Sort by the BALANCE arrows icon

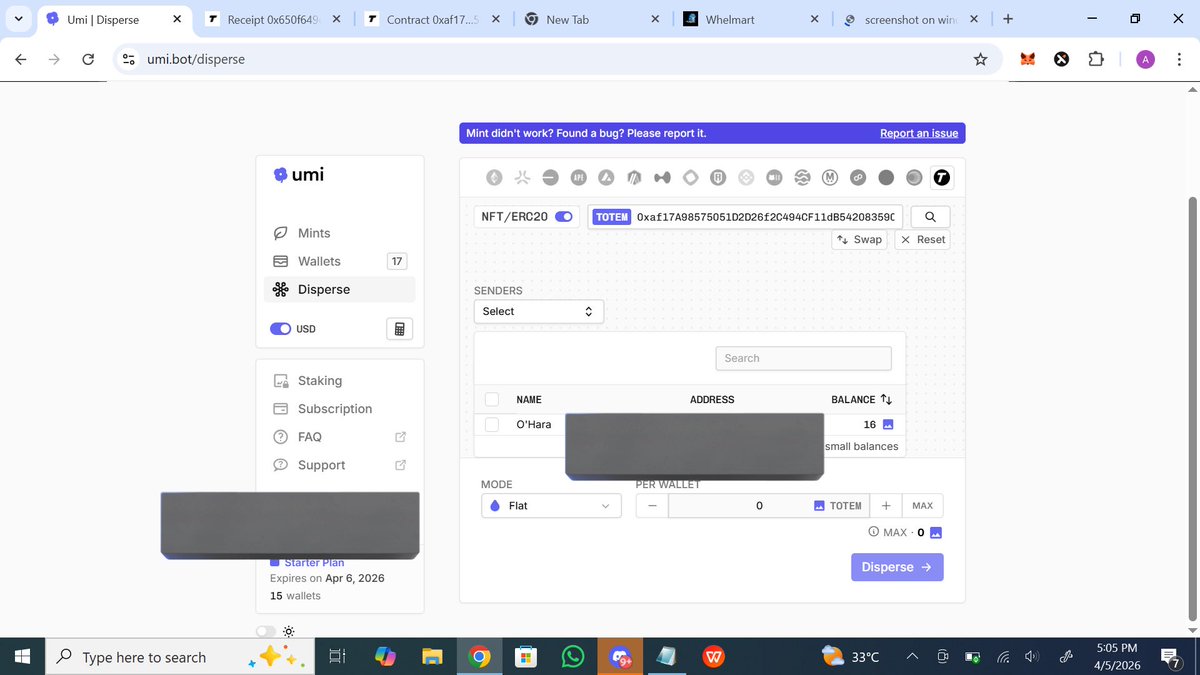coord(886,399)
